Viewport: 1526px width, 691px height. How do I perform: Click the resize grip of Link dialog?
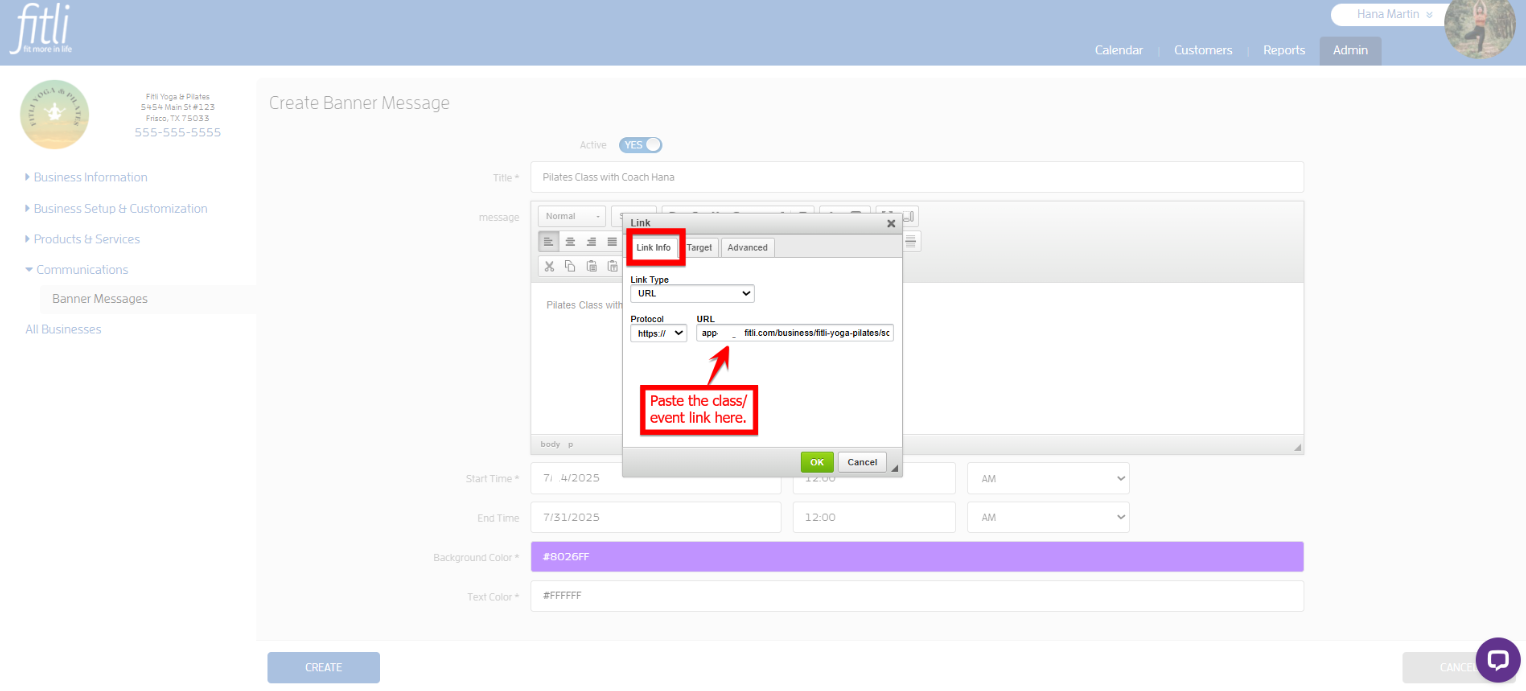pyautogui.click(x=894, y=468)
